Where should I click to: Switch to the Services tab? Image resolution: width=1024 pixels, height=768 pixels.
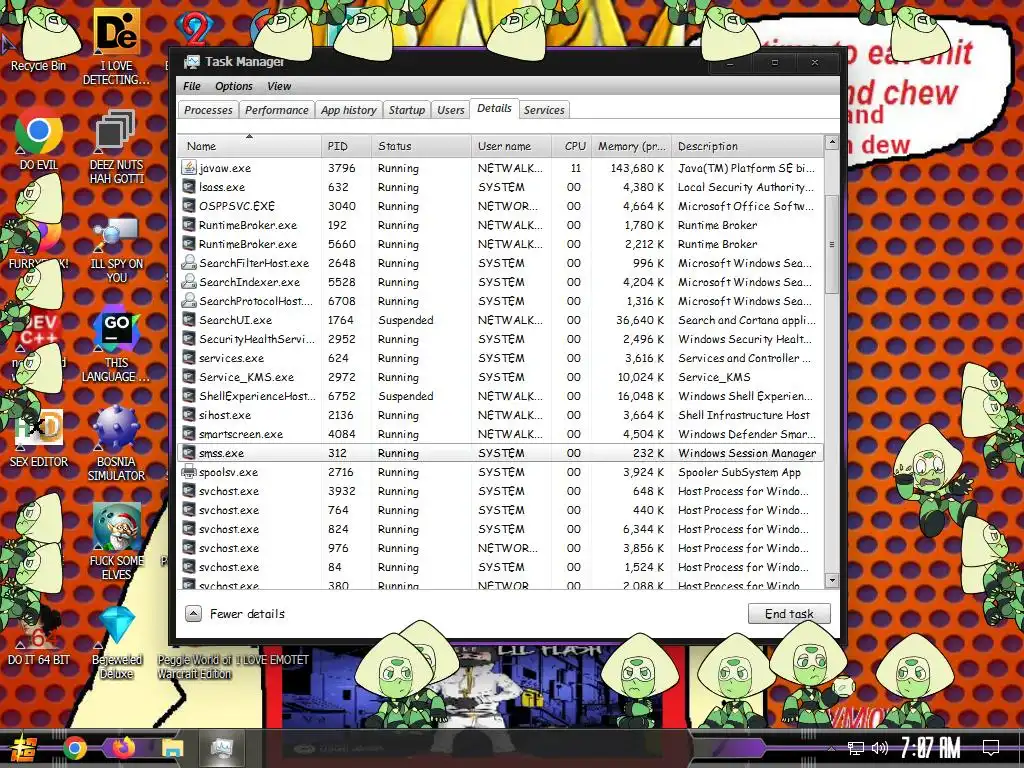544,110
